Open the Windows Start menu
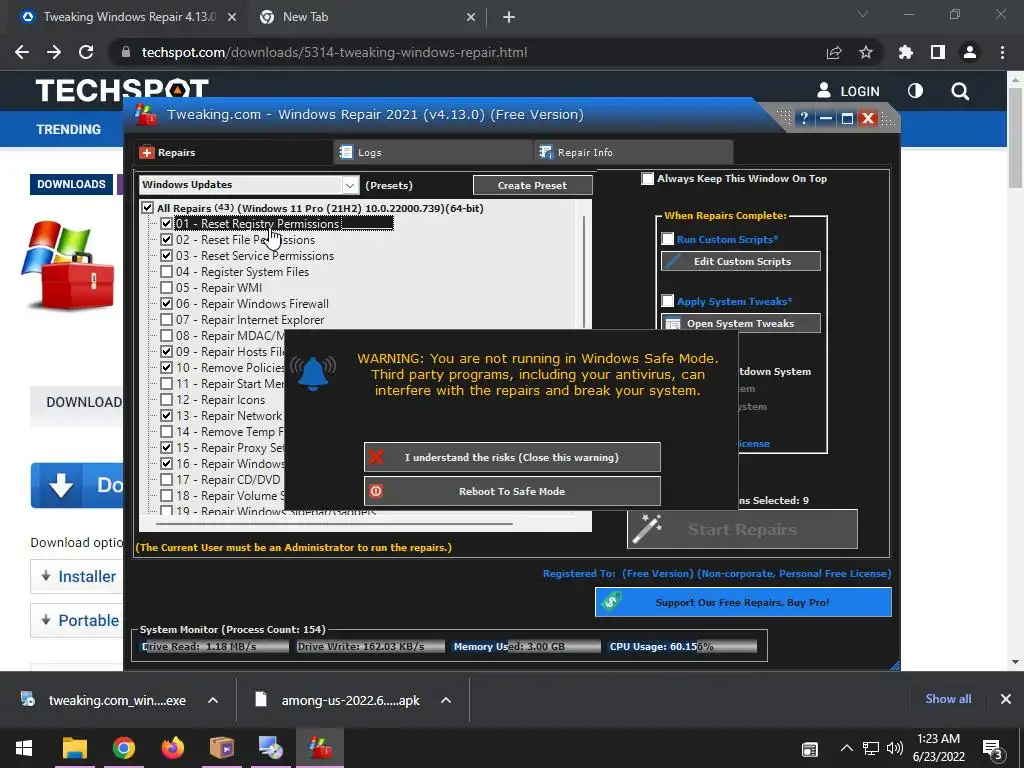The width and height of the screenshot is (1024, 768). tap(24, 748)
